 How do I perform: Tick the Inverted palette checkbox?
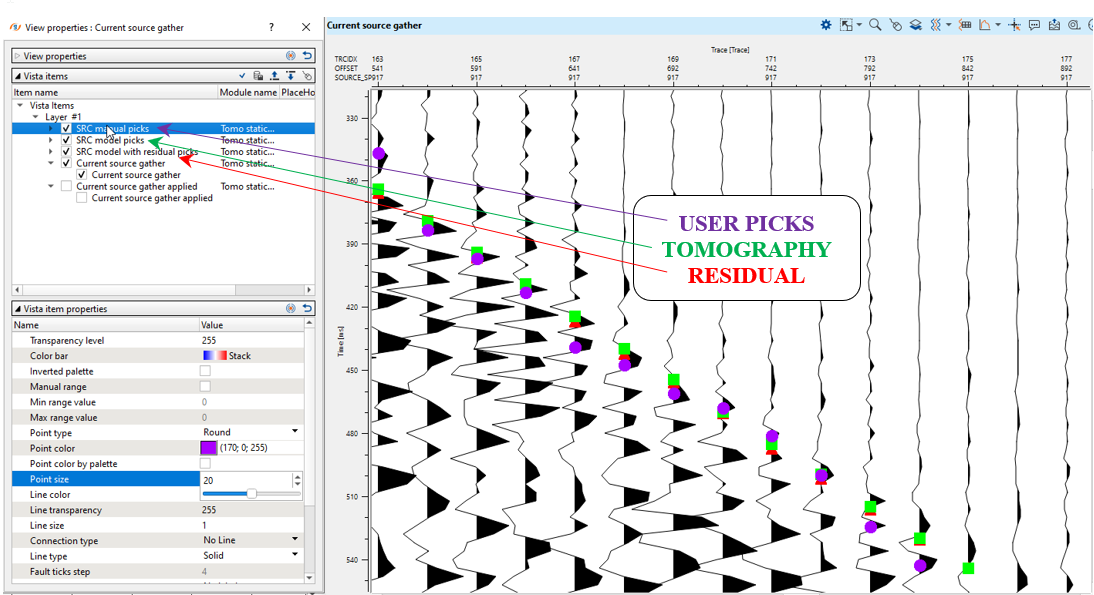(x=205, y=371)
